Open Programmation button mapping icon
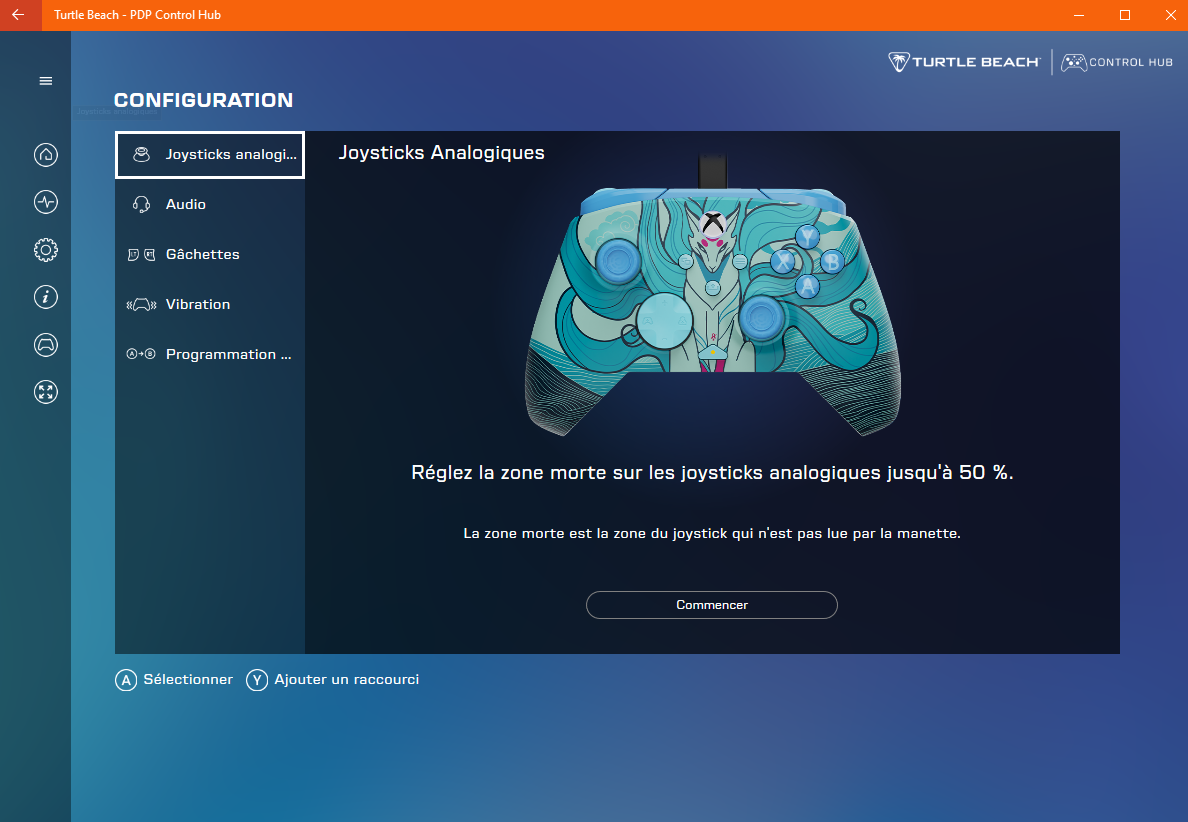The image size is (1188, 822). pos(143,354)
